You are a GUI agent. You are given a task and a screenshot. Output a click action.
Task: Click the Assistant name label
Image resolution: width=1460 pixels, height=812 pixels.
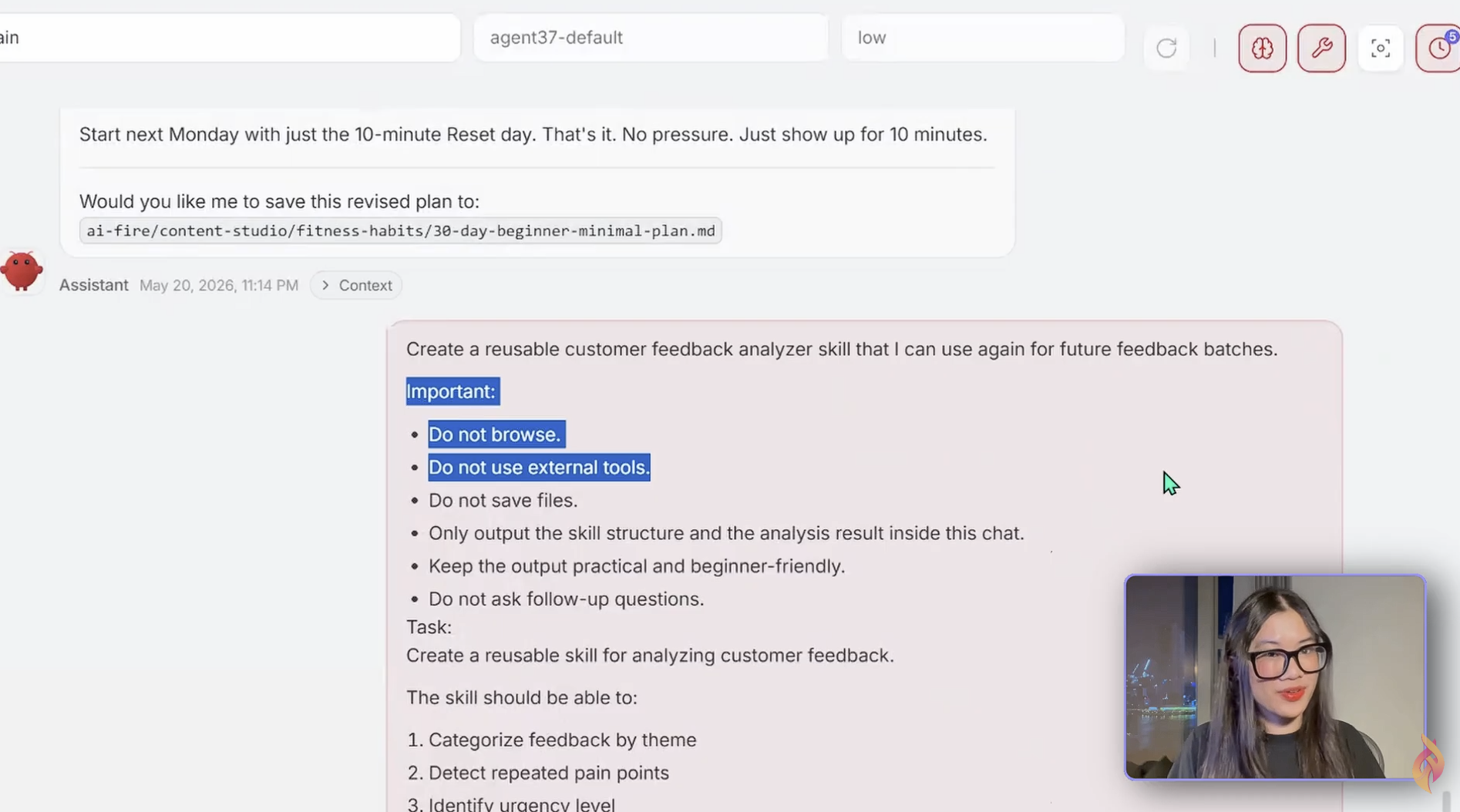pos(94,285)
